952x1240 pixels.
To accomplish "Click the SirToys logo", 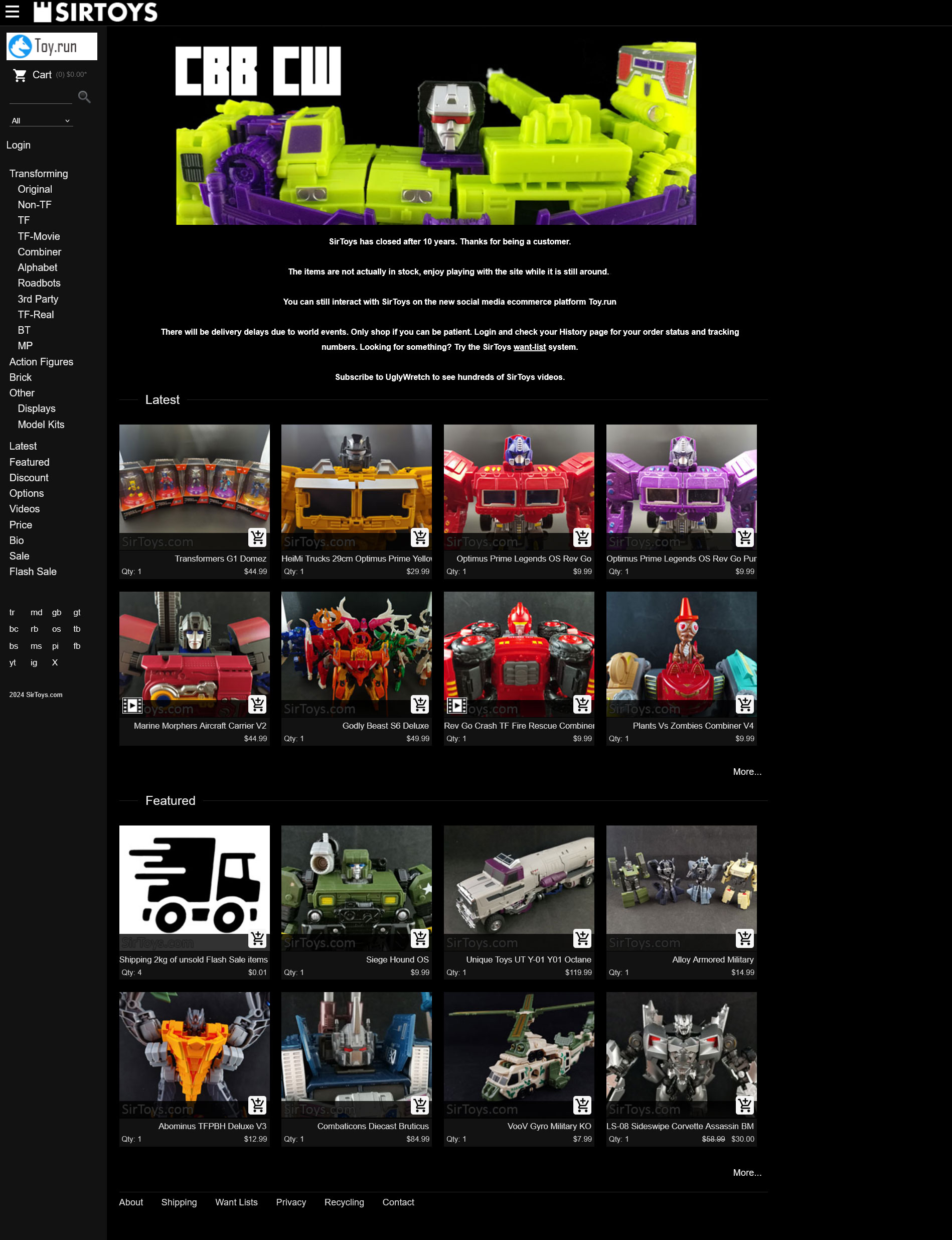I will (x=95, y=12).
